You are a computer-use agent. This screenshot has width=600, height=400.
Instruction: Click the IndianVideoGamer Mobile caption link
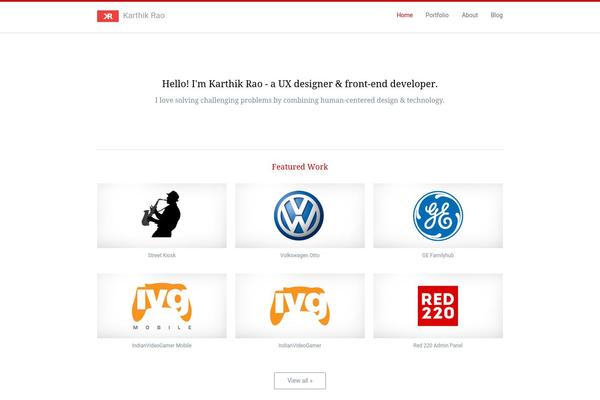click(x=162, y=345)
